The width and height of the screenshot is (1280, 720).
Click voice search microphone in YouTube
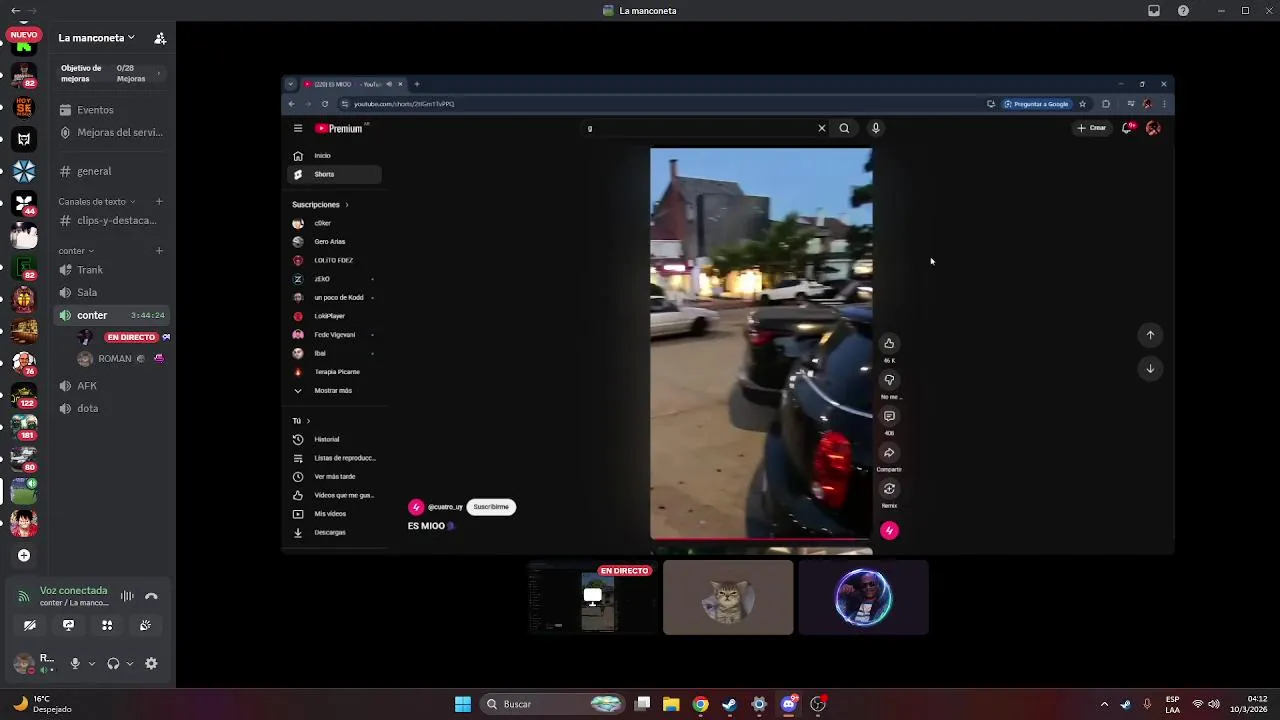click(875, 128)
